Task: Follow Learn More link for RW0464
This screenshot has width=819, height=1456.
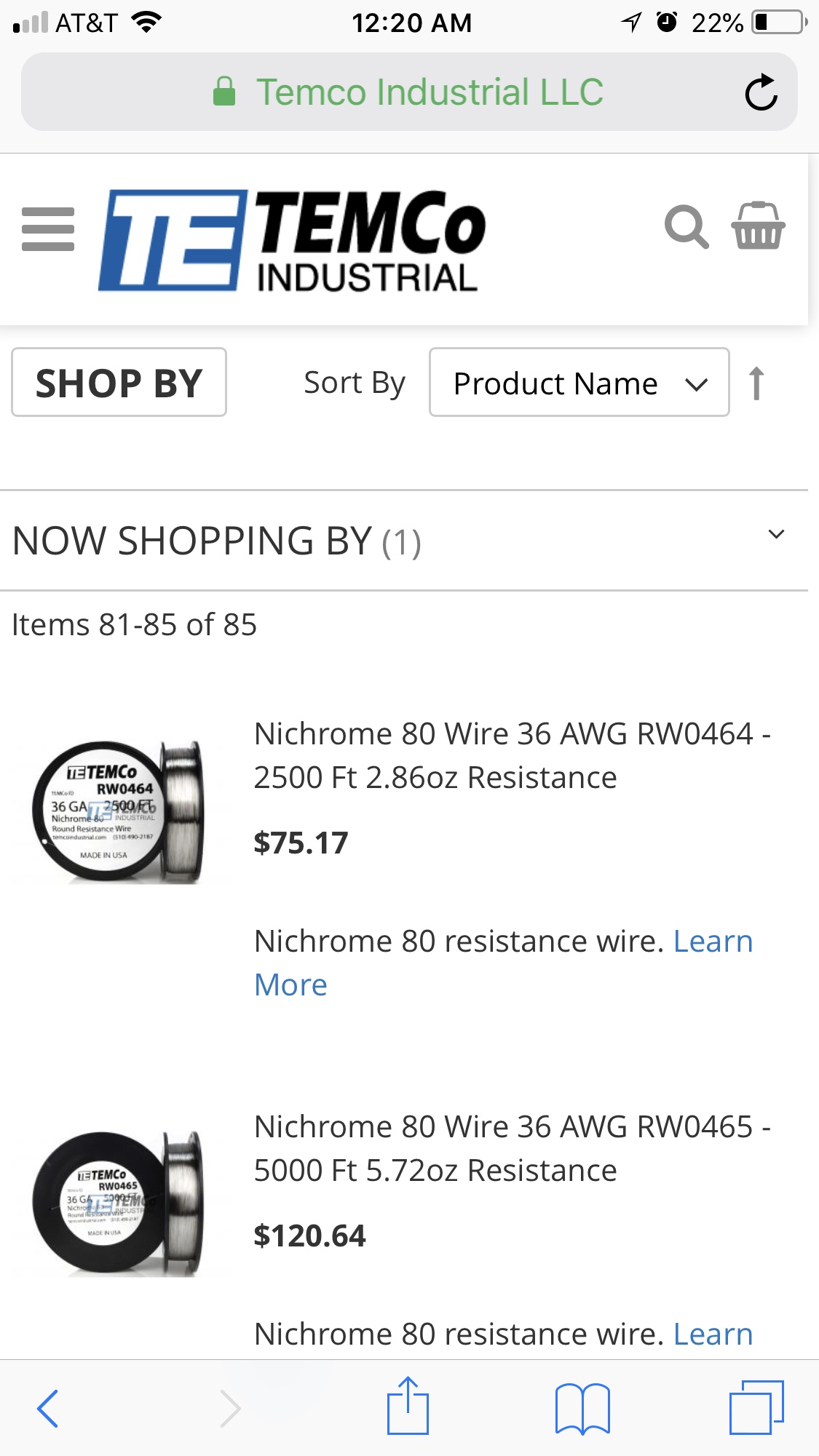Action: (x=712, y=942)
